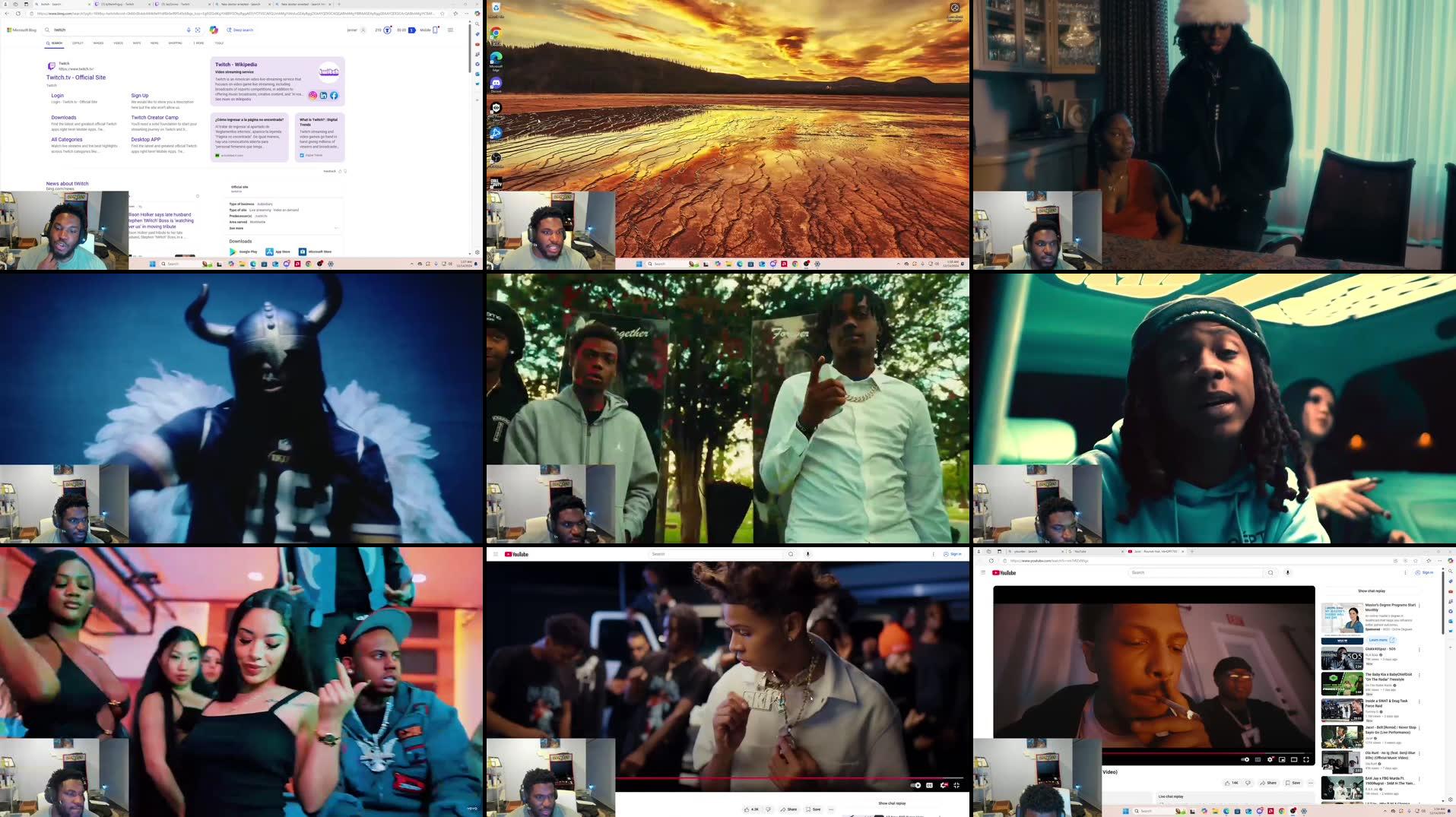Screen dimensions: 1456x817
Task: Click the App Store download icon
Action: (269, 252)
